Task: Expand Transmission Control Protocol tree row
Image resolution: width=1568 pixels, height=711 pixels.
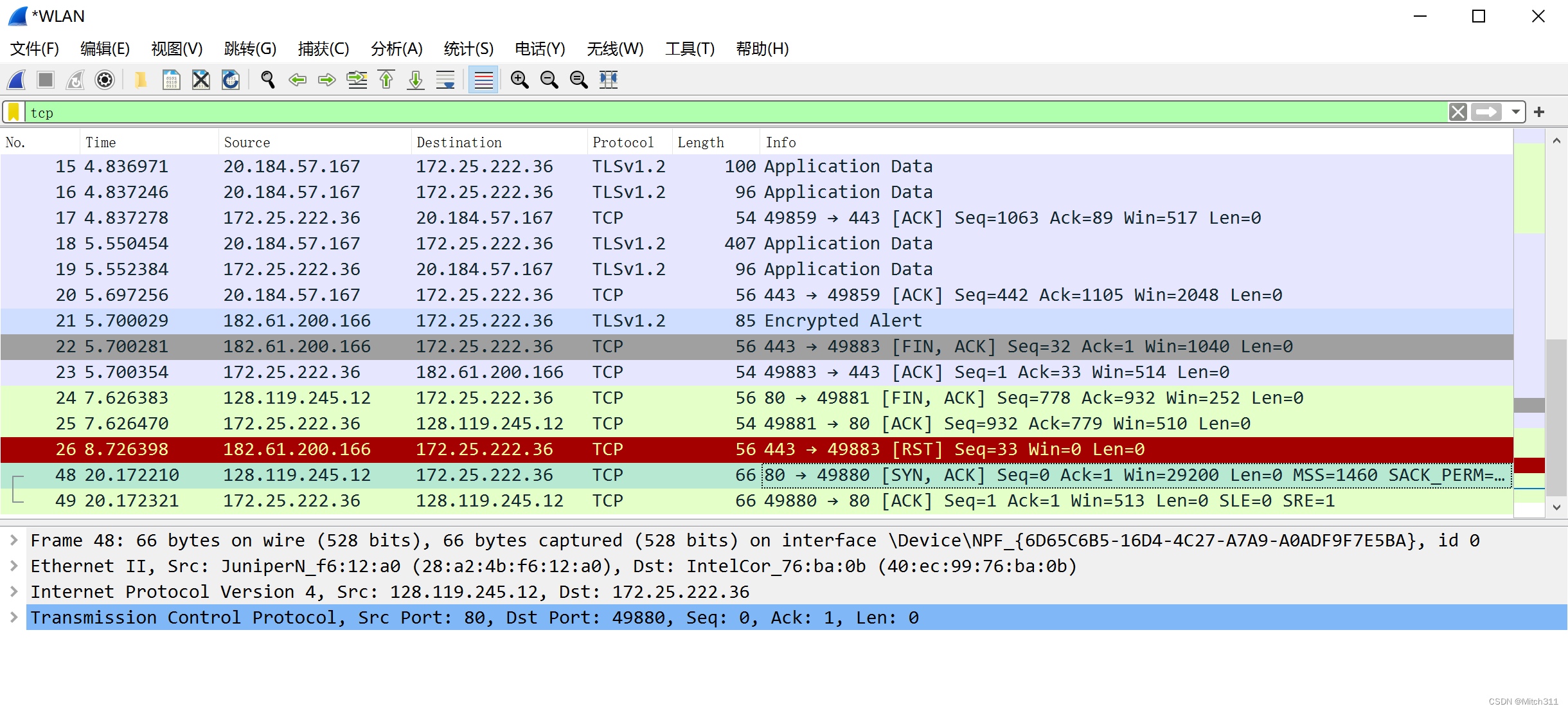Action: click(13, 617)
